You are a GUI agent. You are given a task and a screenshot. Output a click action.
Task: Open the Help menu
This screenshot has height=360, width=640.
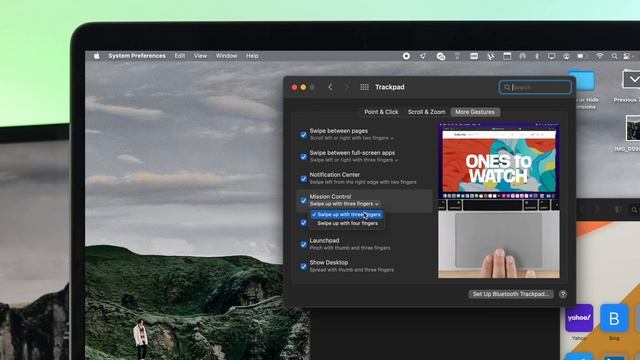(x=252, y=56)
